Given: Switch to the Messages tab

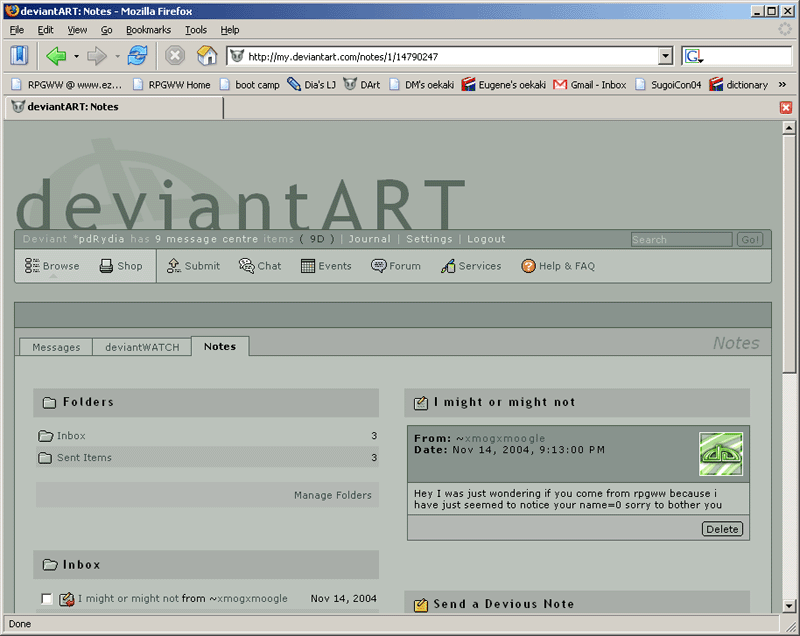Looking at the screenshot, I should [56, 347].
